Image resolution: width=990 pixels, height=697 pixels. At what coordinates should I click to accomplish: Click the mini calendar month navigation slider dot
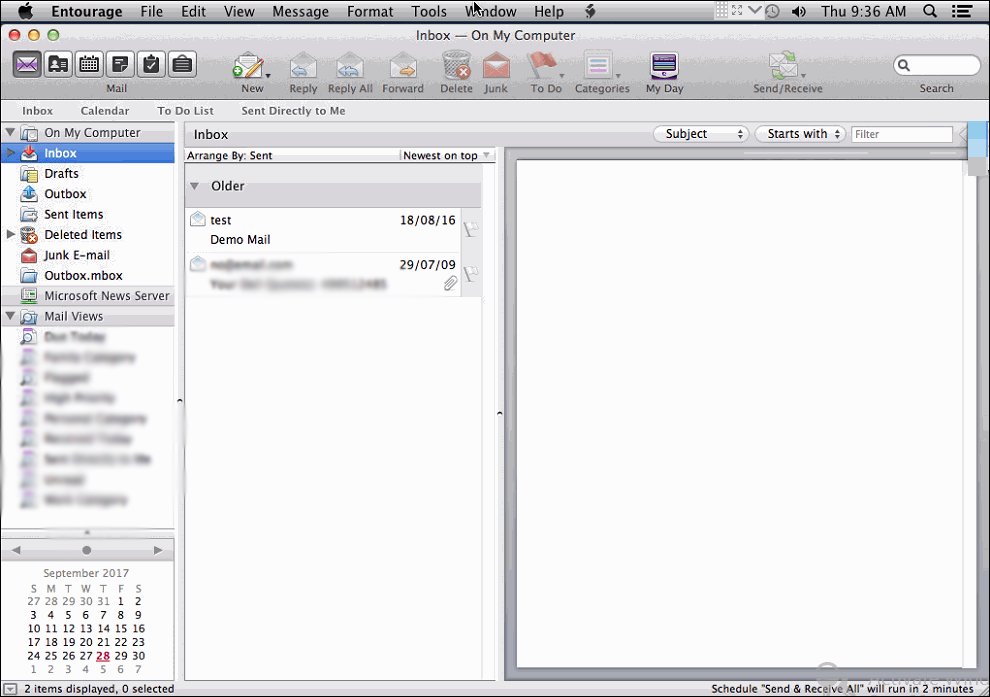pyautogui.click(x=87, y=550)
